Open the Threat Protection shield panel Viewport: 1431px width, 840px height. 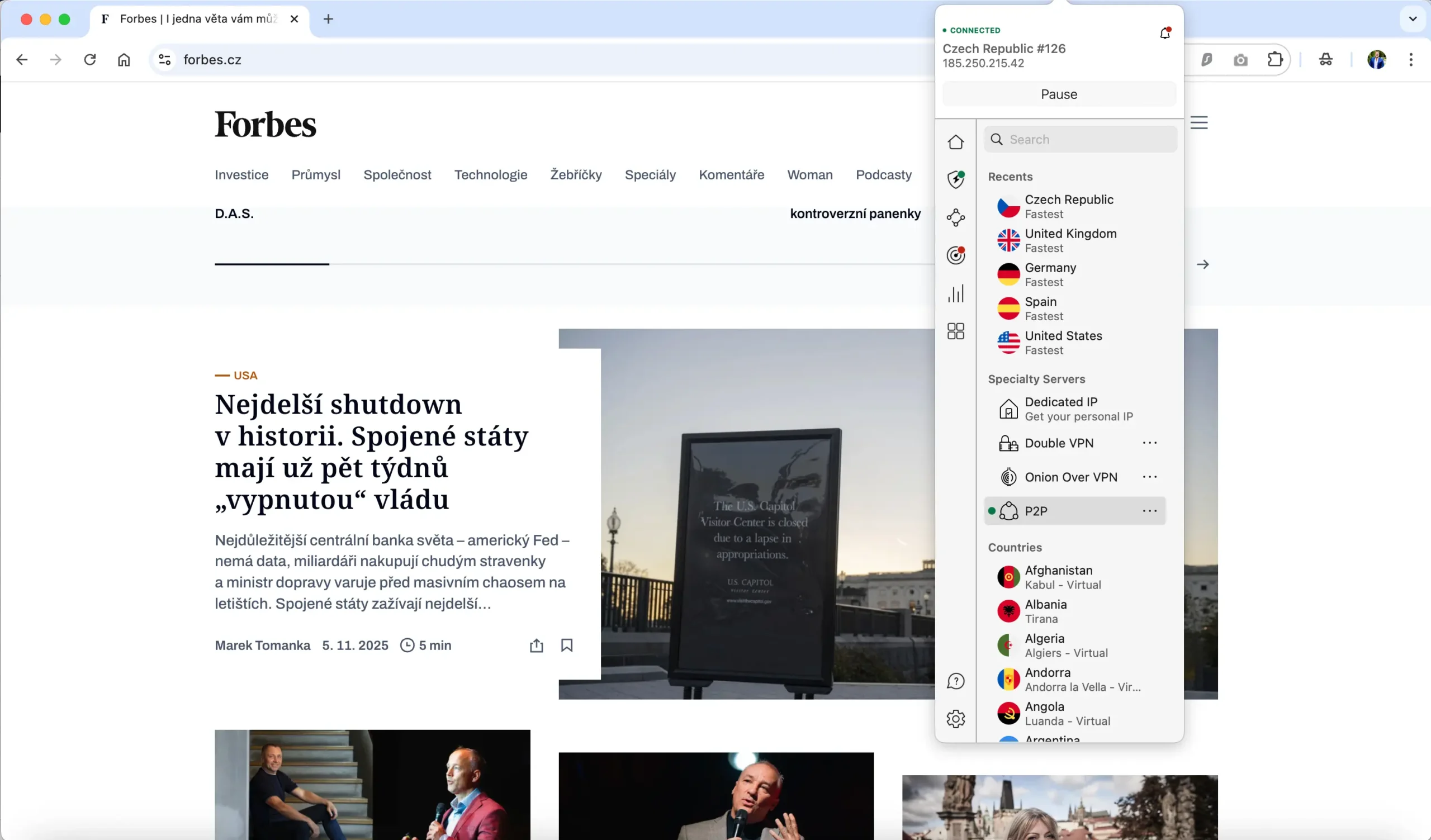click(x=956, y=179)
